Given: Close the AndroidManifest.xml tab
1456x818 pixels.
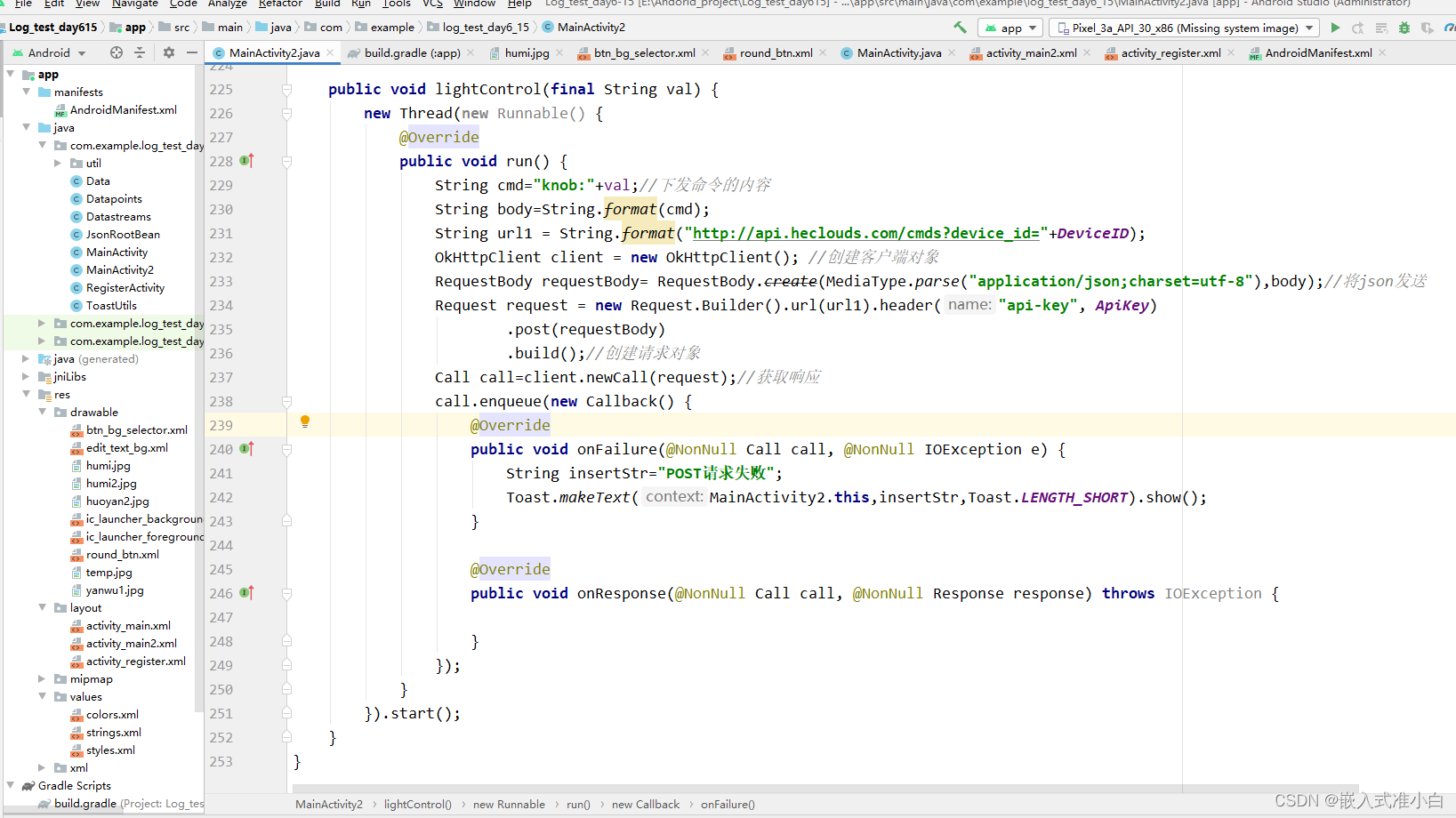Looking at the screenshot, I should tap(1382, 52).
